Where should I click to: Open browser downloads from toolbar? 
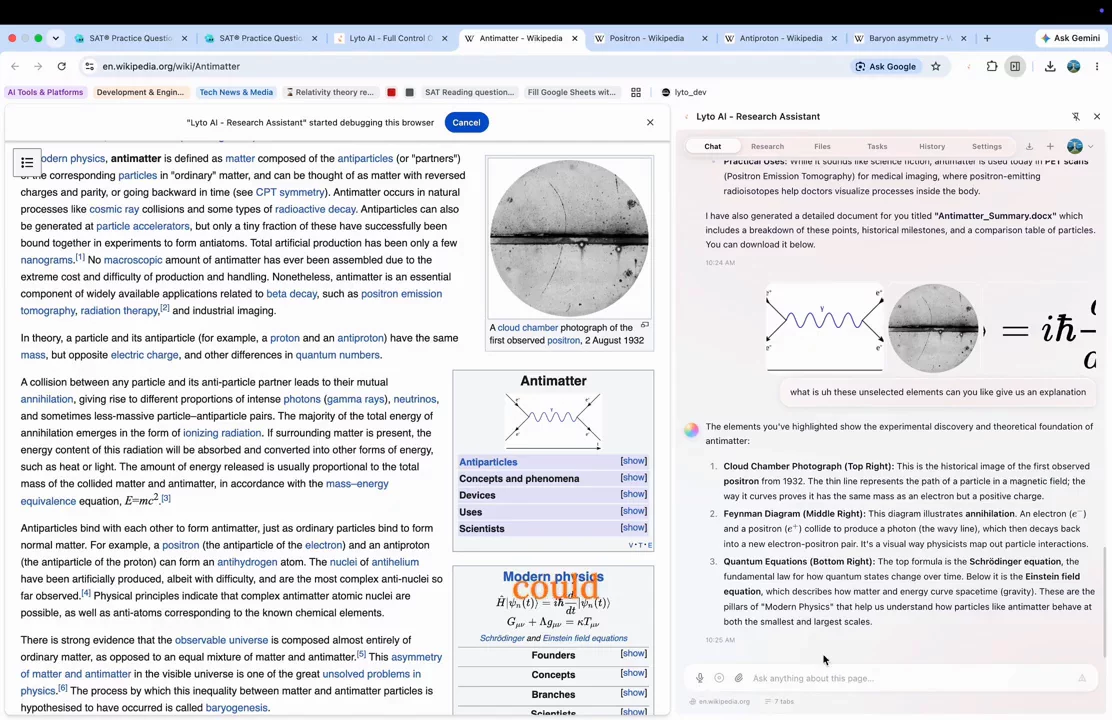[1050, 66]
